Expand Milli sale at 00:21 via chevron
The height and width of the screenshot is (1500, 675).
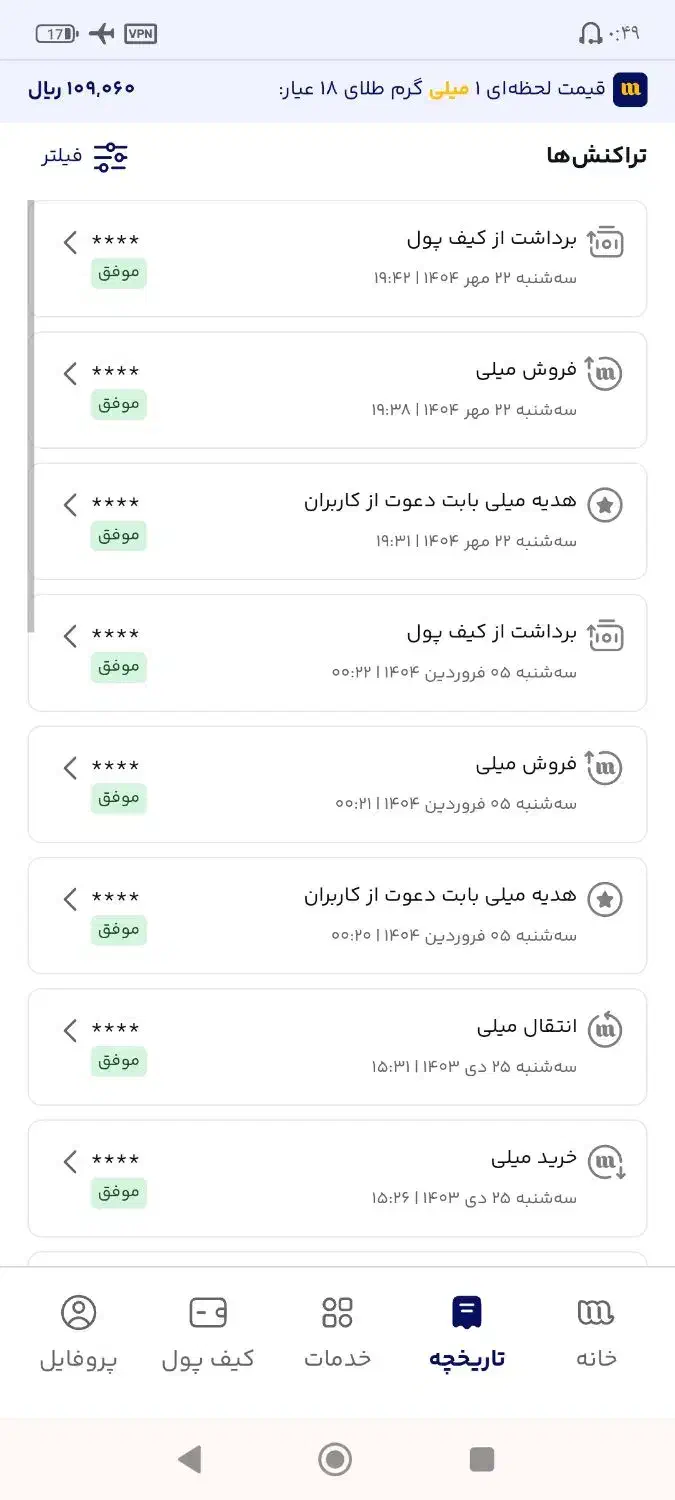tap(70, 768)
